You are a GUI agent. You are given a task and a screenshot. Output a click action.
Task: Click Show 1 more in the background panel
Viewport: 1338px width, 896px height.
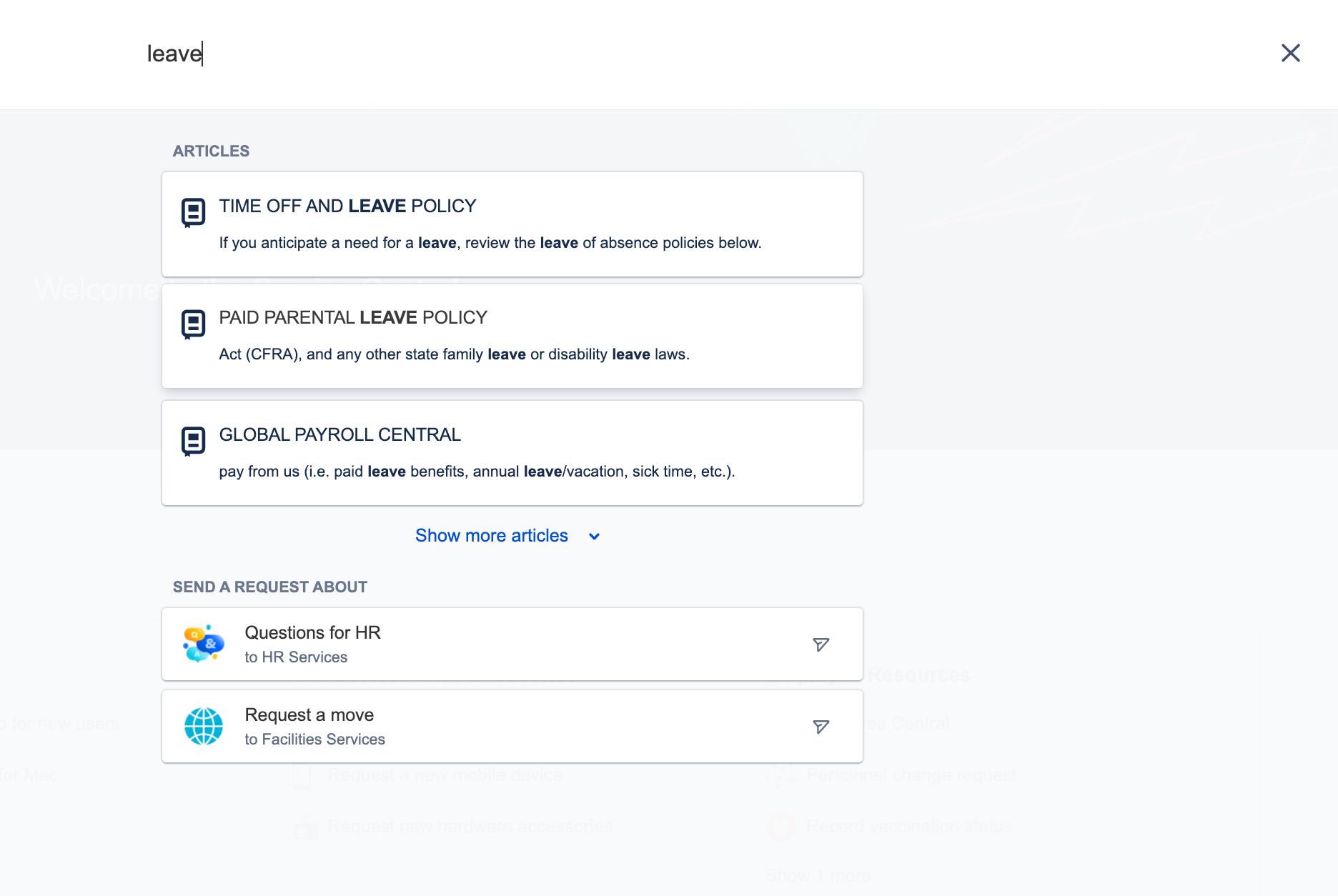(817, 875)
